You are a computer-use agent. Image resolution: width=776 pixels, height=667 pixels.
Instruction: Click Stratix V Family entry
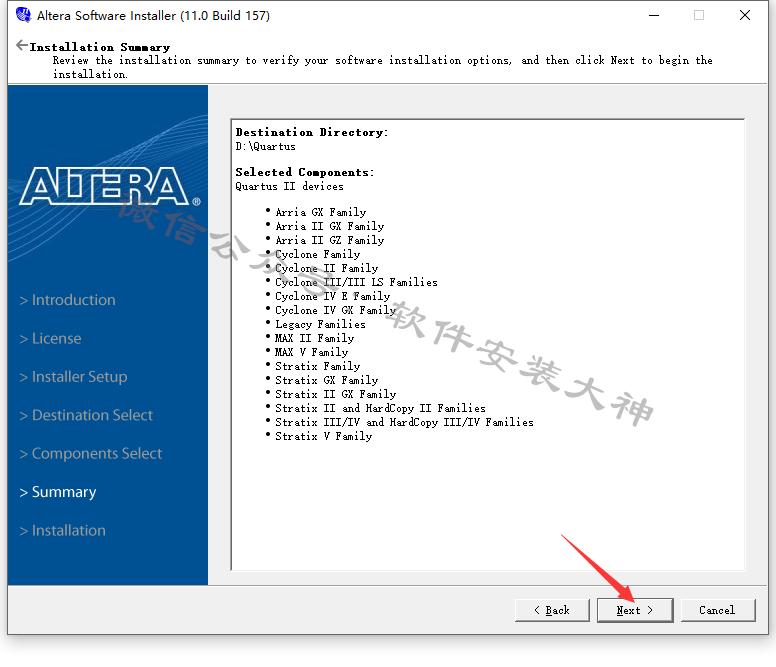(324, 436)
